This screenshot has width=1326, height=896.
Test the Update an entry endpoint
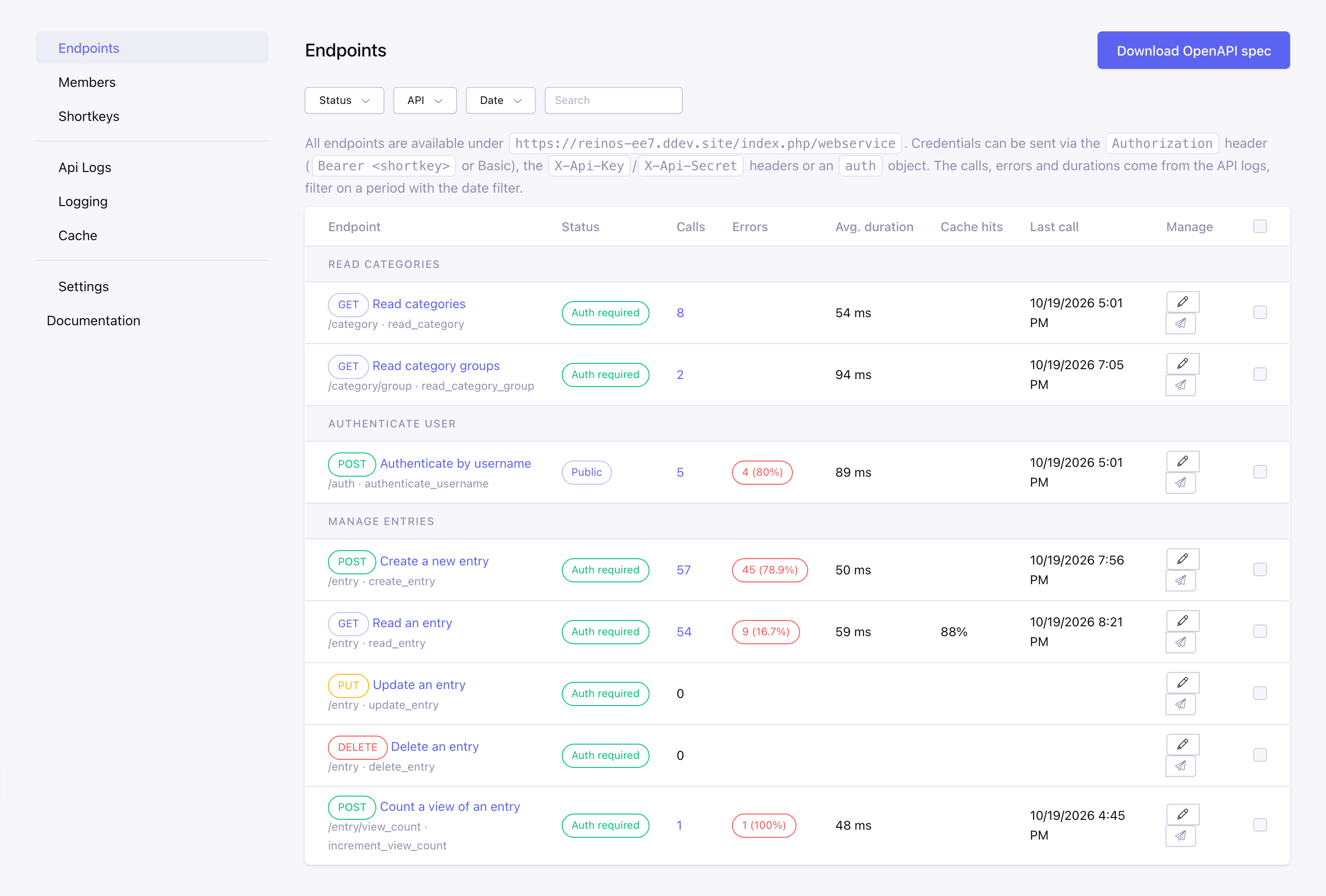[x=1180, y=704]
